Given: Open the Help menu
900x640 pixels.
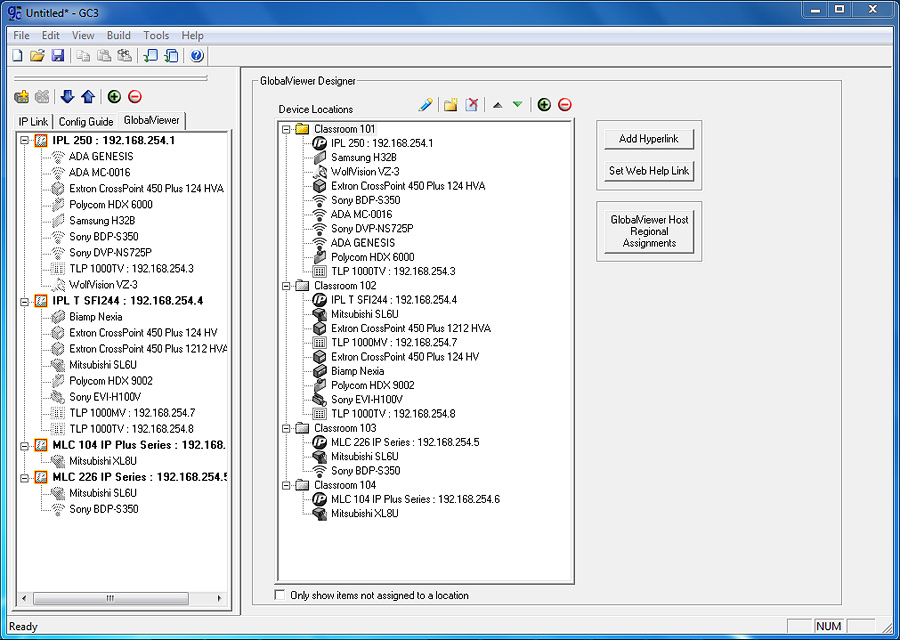Looking at the screenshot, I should [x=192, y=36].
